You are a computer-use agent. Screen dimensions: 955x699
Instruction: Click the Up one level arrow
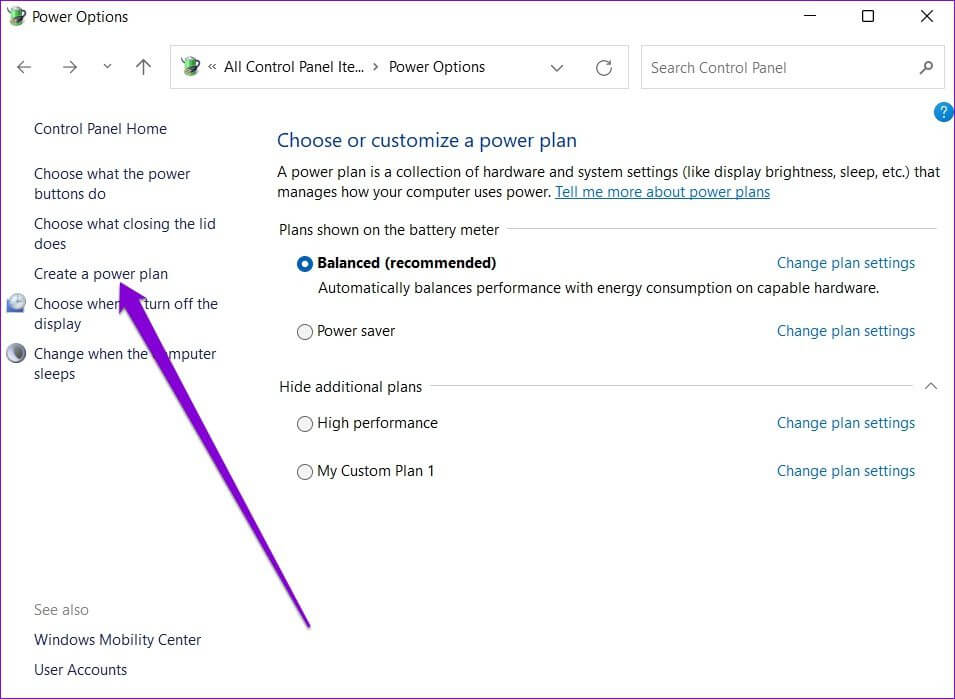coord(144,67)
